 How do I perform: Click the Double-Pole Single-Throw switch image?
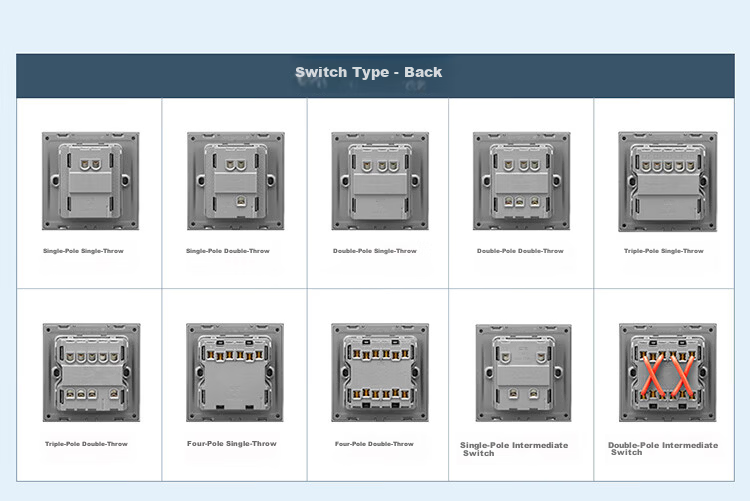pyautogui.click(x=380, y=181)
